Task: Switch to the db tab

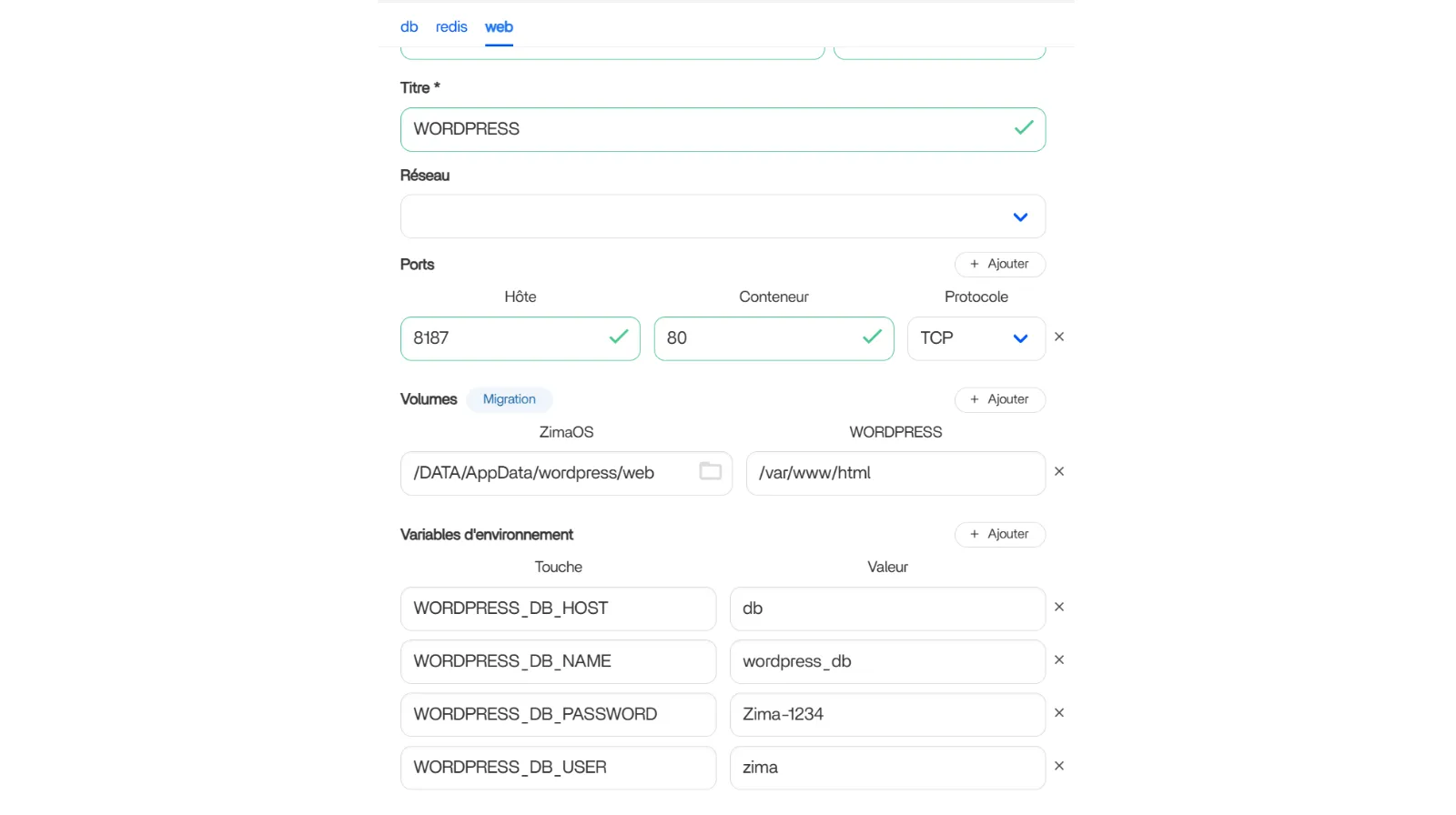Action: pyautogui.click(x=409, y=27)
